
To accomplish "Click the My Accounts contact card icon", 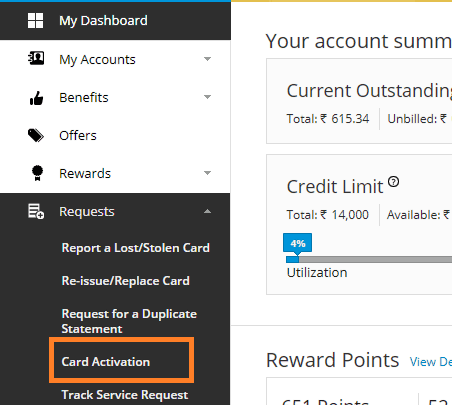I will (x=36, y=58).
